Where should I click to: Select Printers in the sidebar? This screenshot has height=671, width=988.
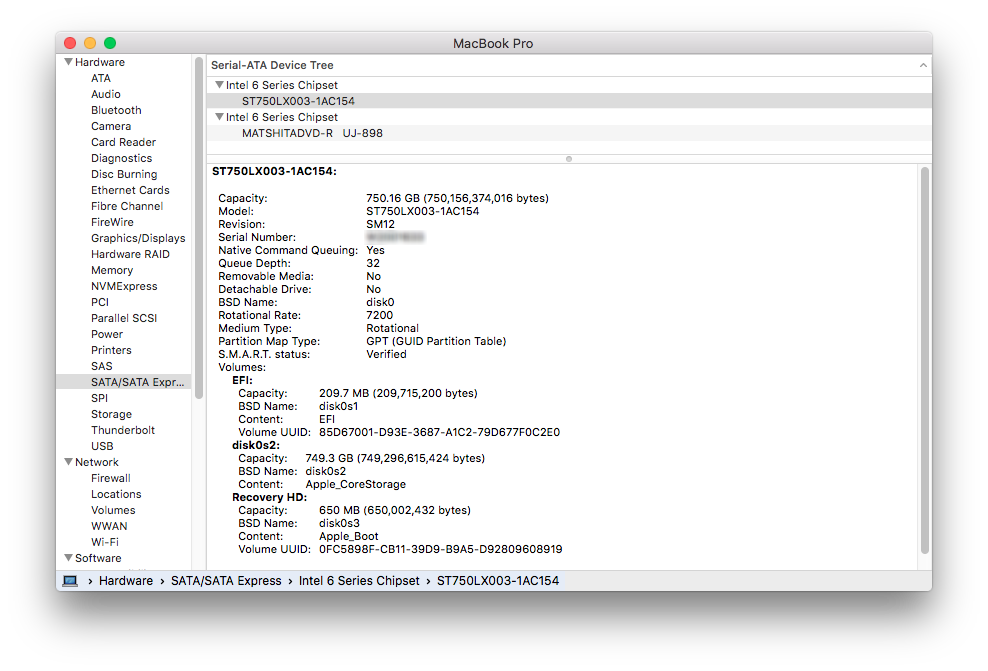click(x=111, y=350)
